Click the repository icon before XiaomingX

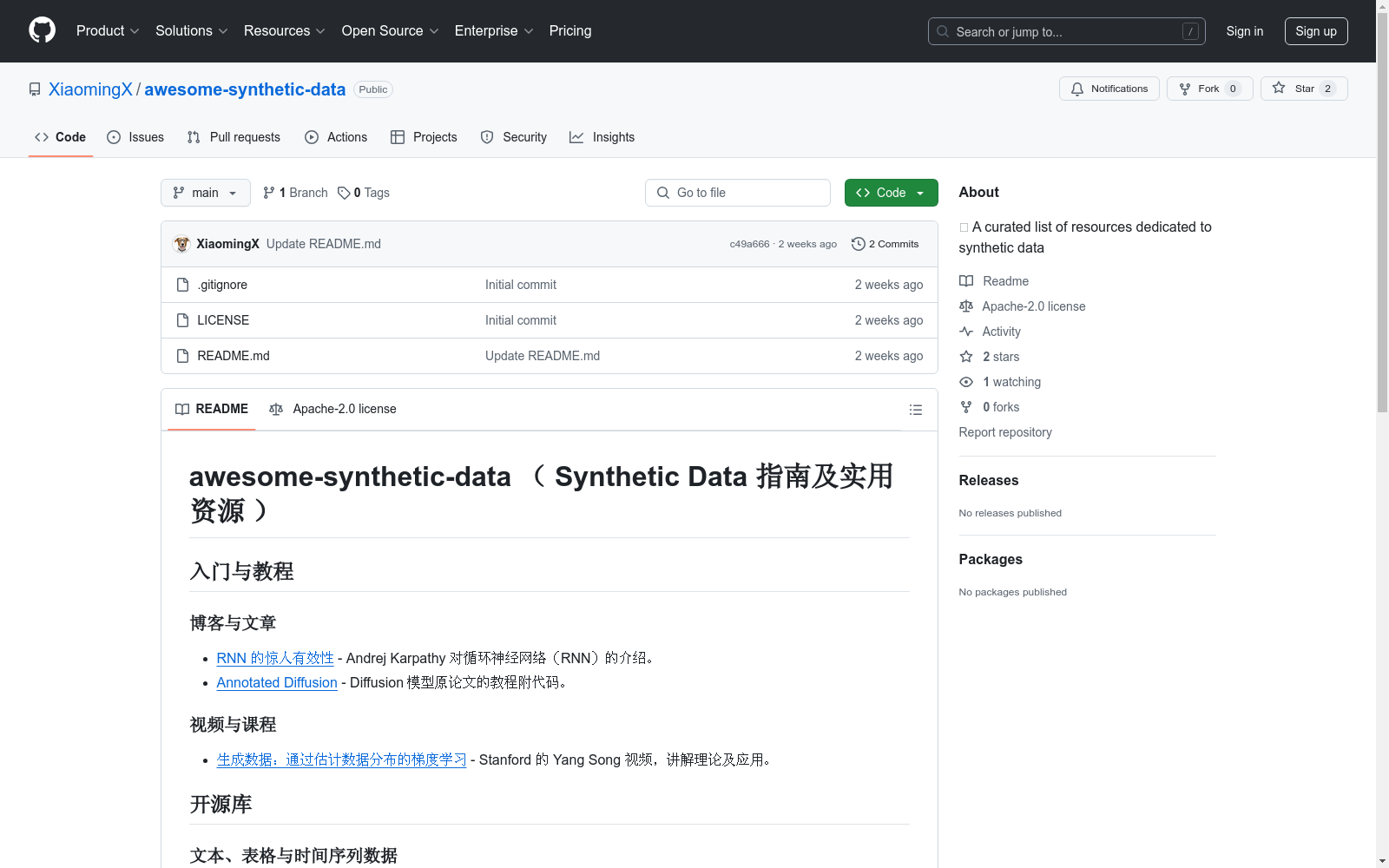coord(35,89)
